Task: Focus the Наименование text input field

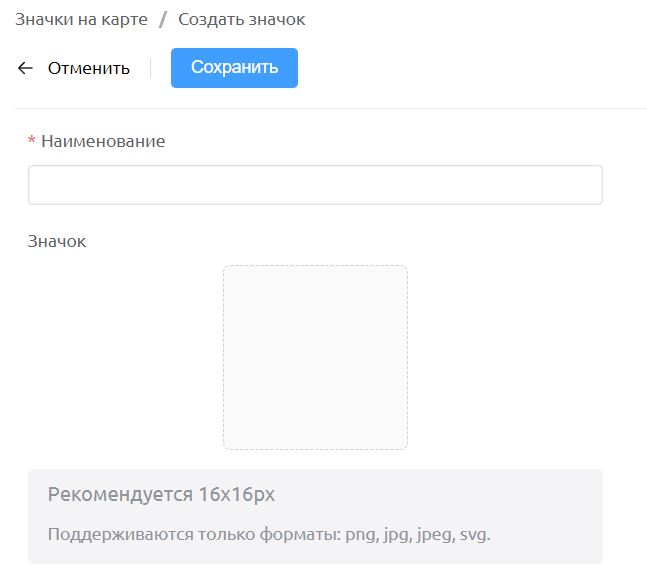Action: click(x=315, y=185)
